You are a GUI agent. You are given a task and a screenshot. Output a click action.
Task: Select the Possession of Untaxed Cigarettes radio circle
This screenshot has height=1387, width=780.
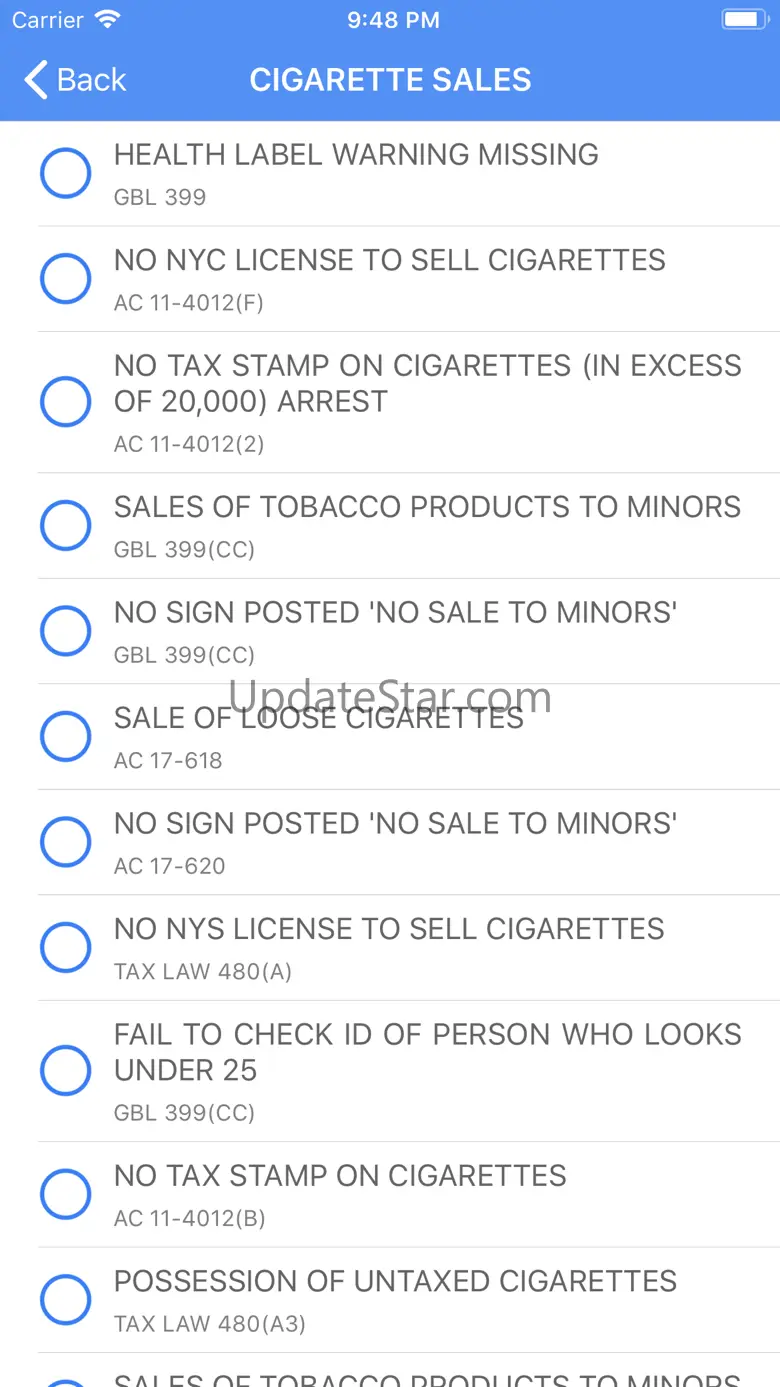66,1300
